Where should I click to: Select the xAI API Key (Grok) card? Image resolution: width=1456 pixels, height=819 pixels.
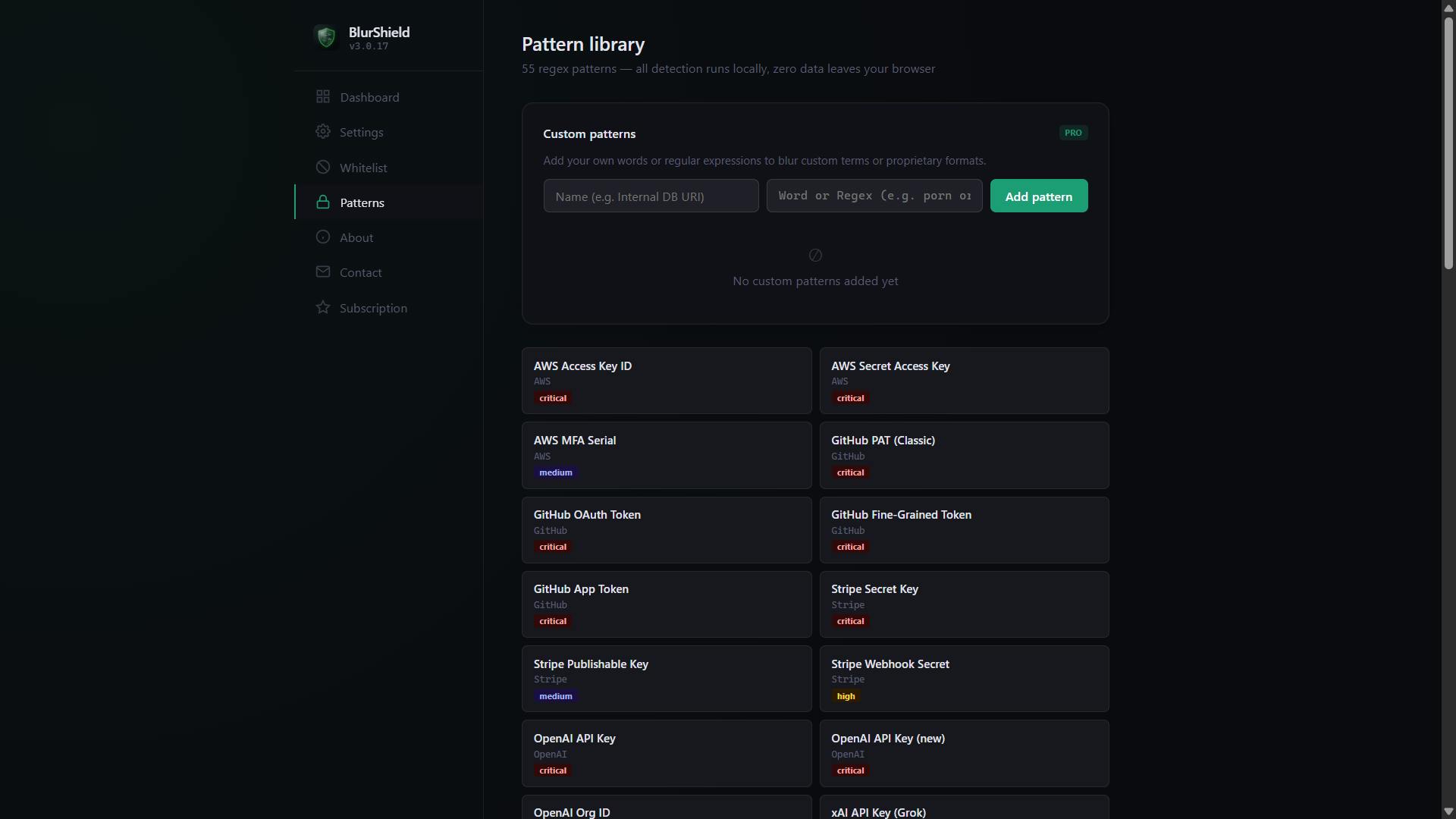point(964,808)
